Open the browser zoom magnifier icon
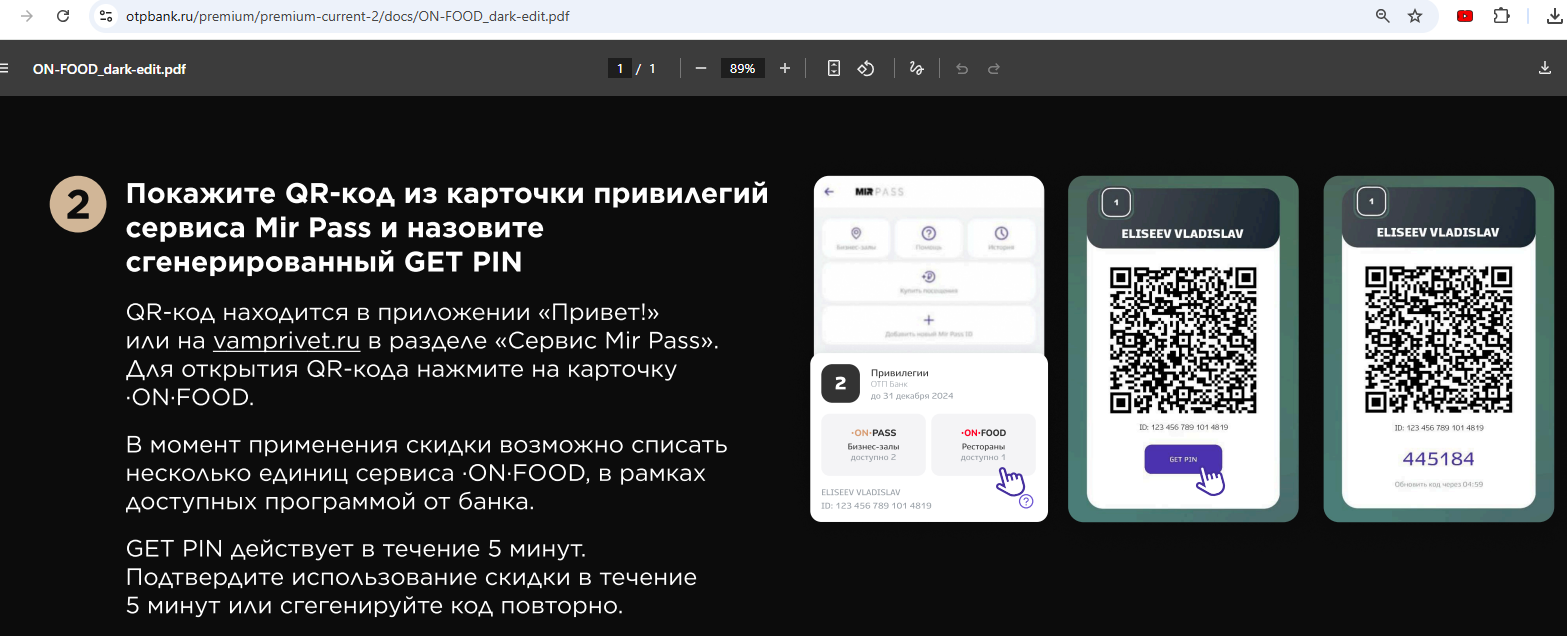1567x636 pixels. point(1383,16)
